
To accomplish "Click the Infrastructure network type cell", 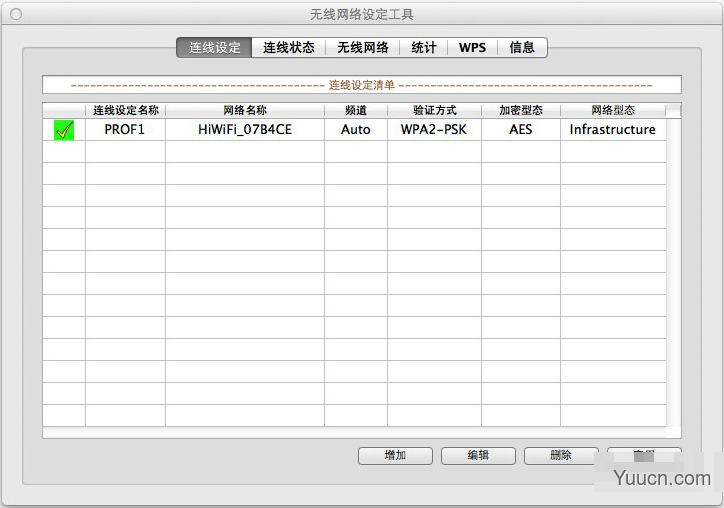I will pos(613,130).
